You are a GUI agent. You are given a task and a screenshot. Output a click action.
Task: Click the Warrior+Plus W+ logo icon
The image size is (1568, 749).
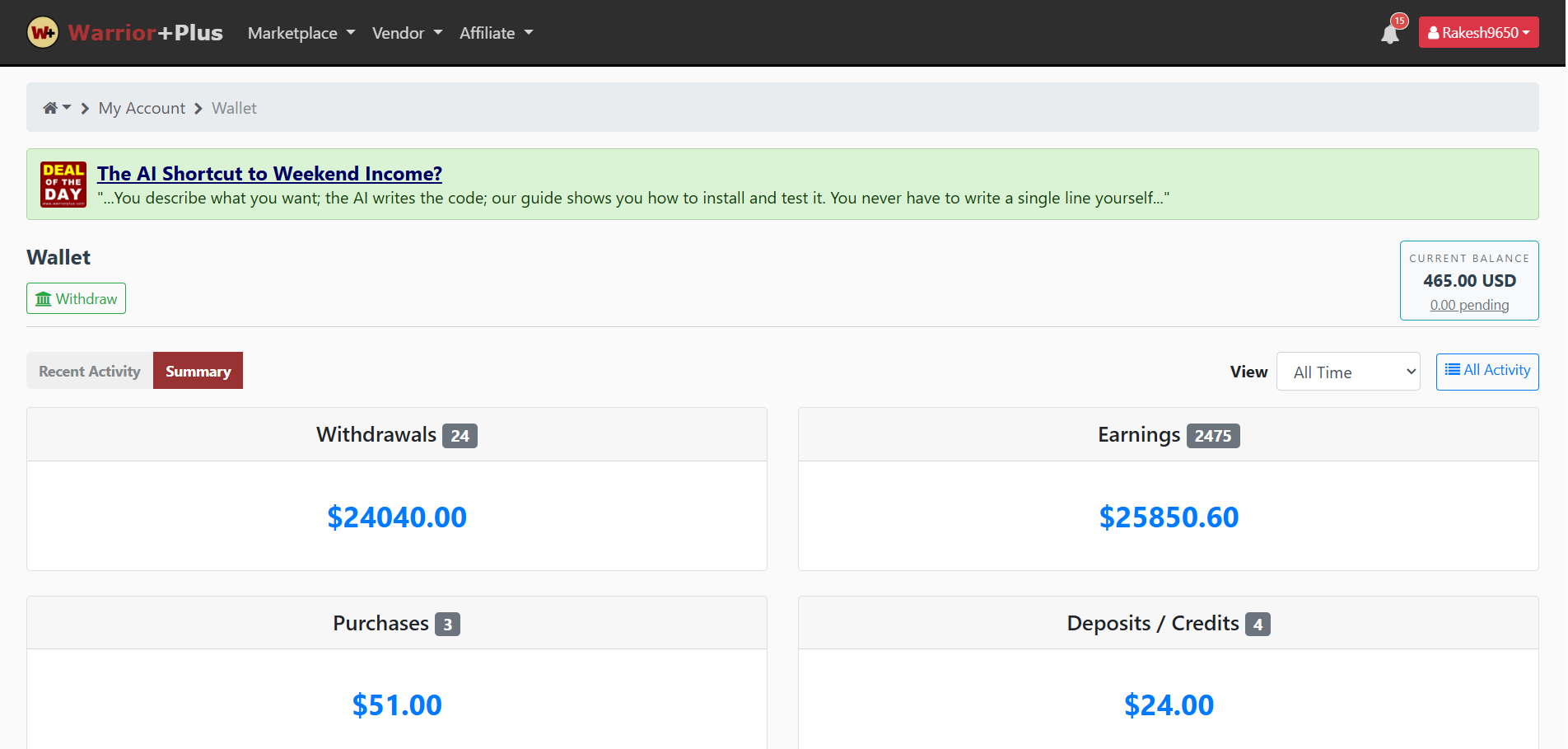43,33
